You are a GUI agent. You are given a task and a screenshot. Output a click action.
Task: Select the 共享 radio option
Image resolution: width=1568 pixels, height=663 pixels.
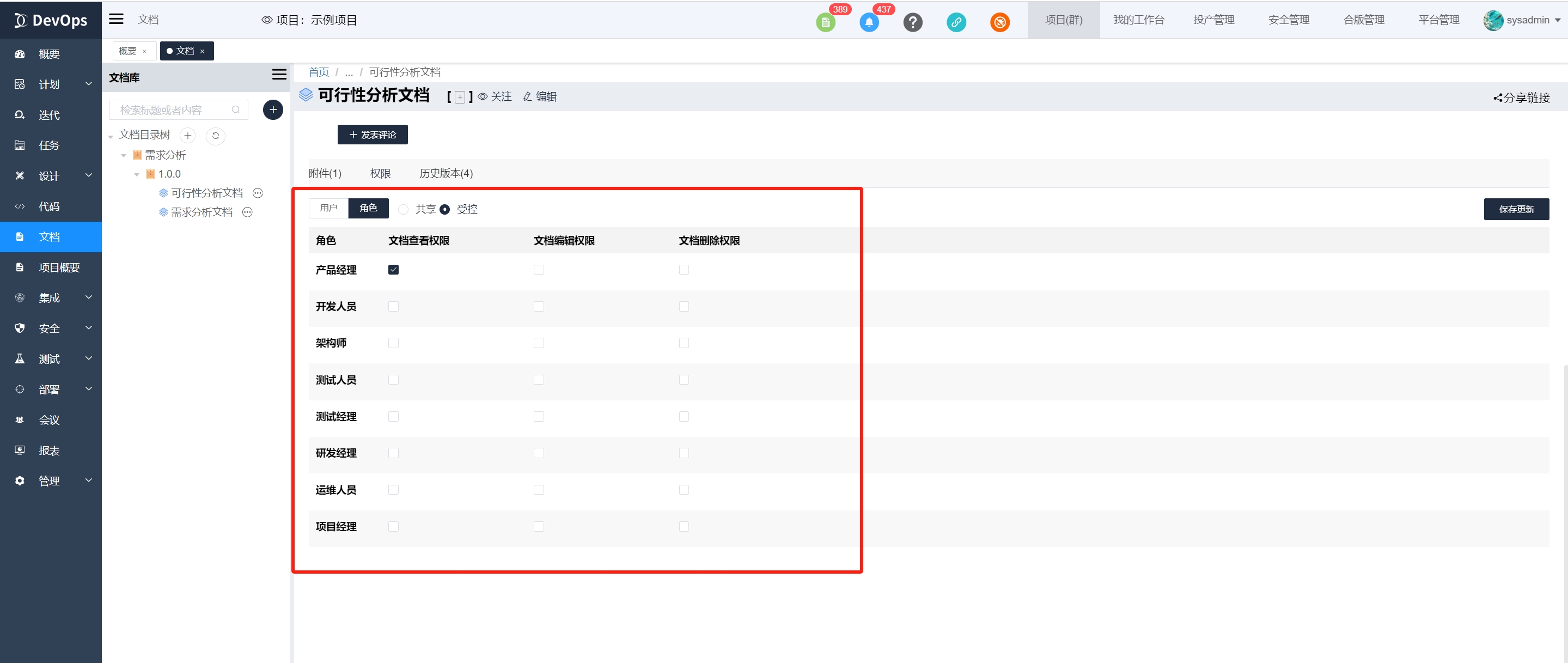404,209
